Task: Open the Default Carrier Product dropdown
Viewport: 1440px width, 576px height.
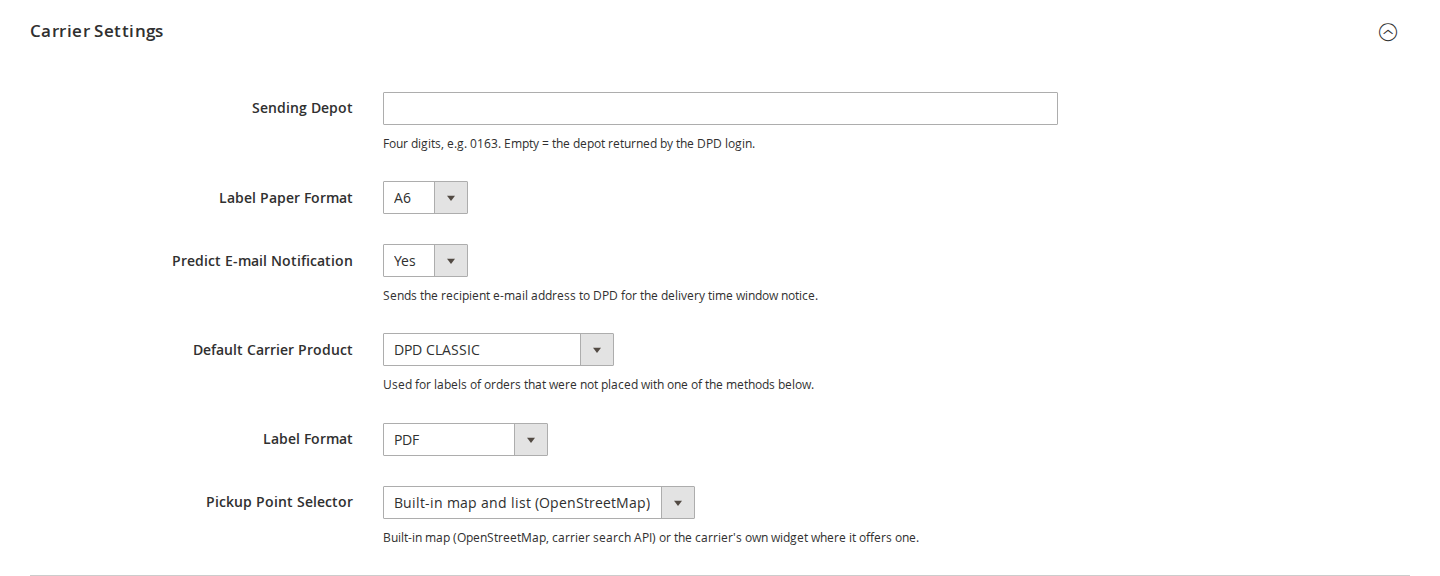Action: pos(498,350)
